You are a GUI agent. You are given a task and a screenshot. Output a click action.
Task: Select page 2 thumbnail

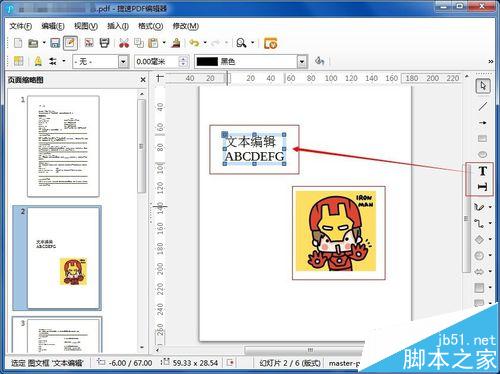point(64,258)
